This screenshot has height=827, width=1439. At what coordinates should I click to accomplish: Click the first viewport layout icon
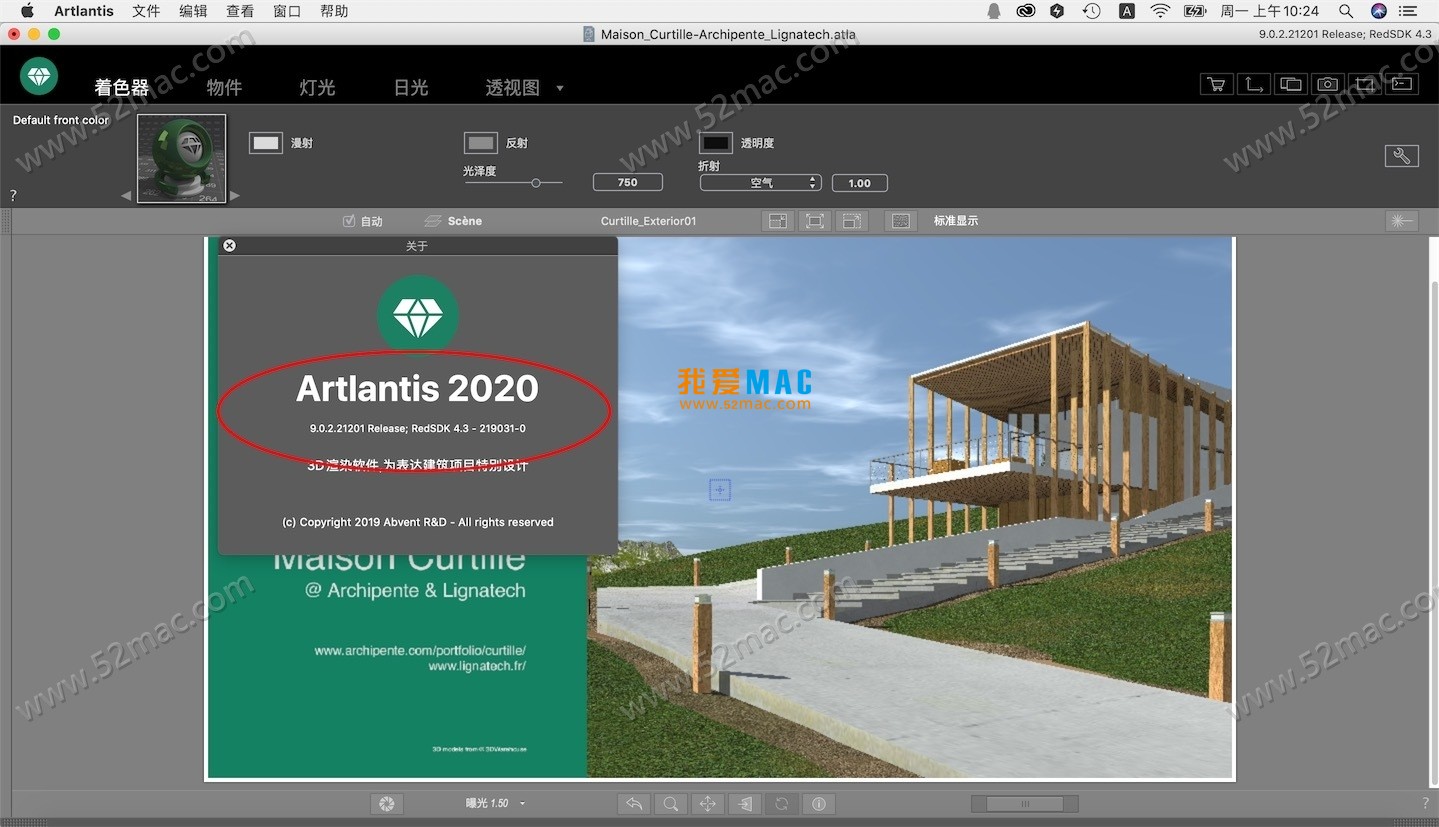click(778, 221)
